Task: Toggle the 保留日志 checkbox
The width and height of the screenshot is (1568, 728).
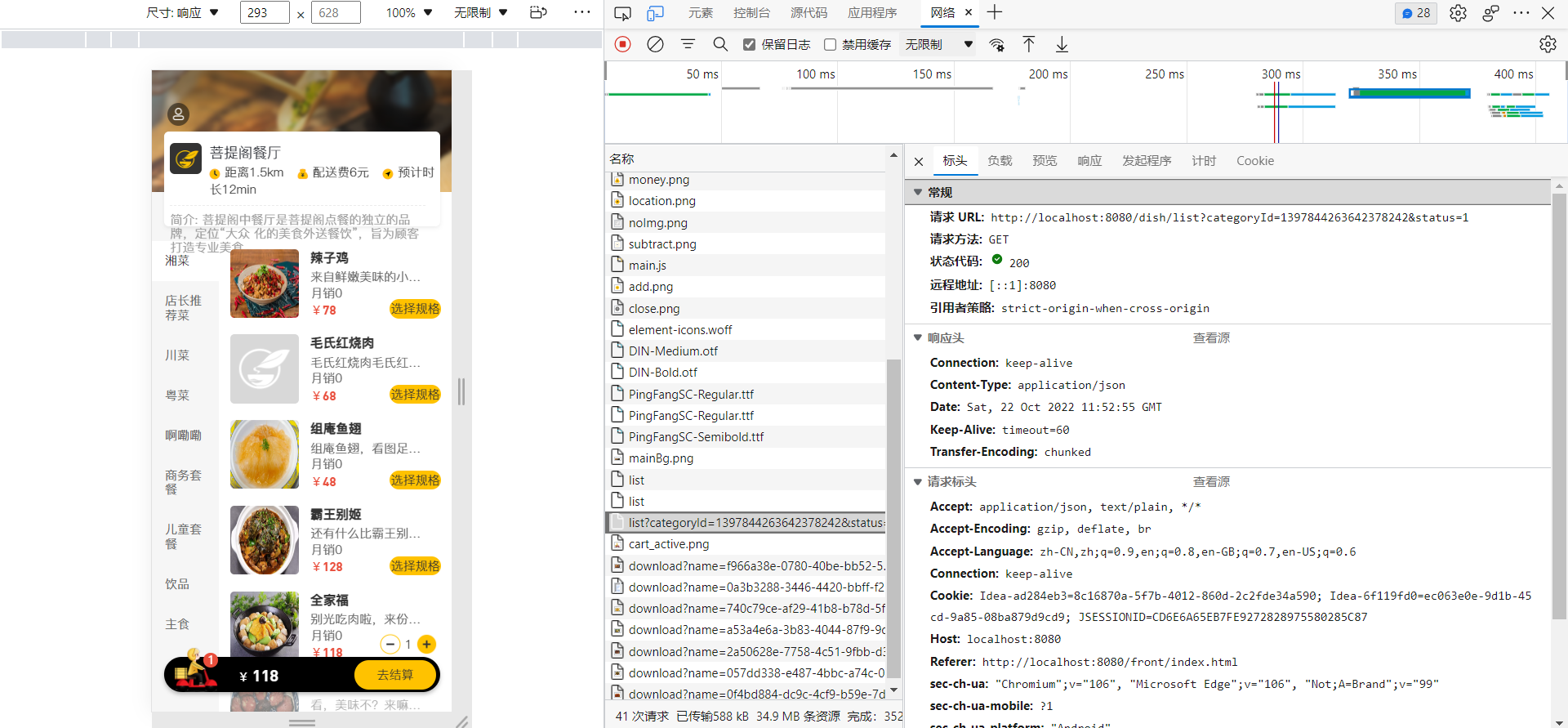Action: [x=749, y=44]
